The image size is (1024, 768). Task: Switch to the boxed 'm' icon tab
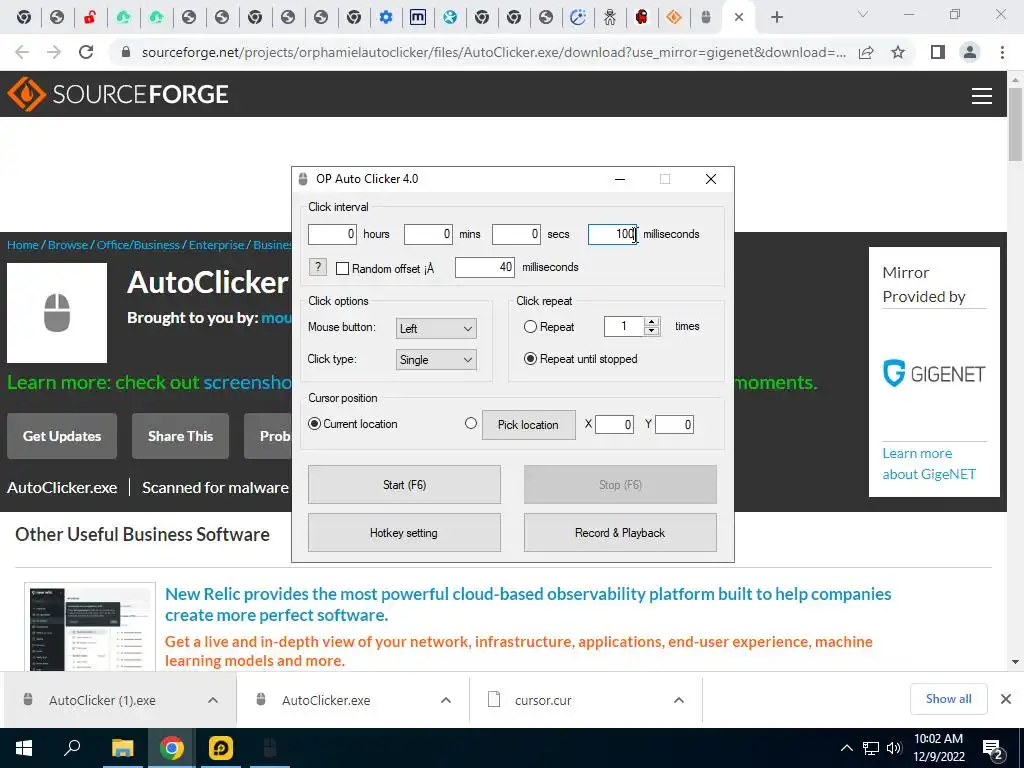click(418, 17)
